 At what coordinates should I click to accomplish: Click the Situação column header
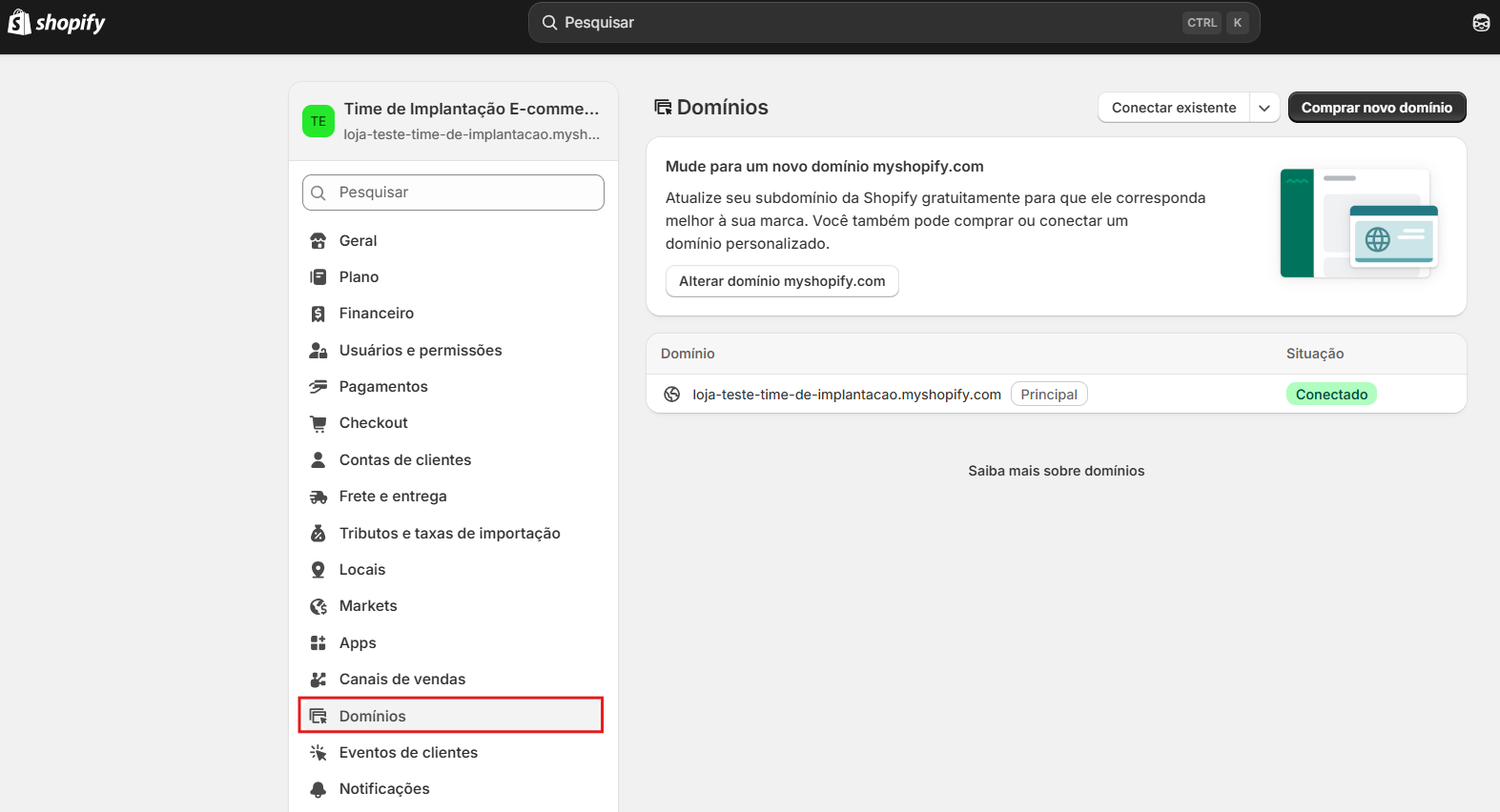1315,354
